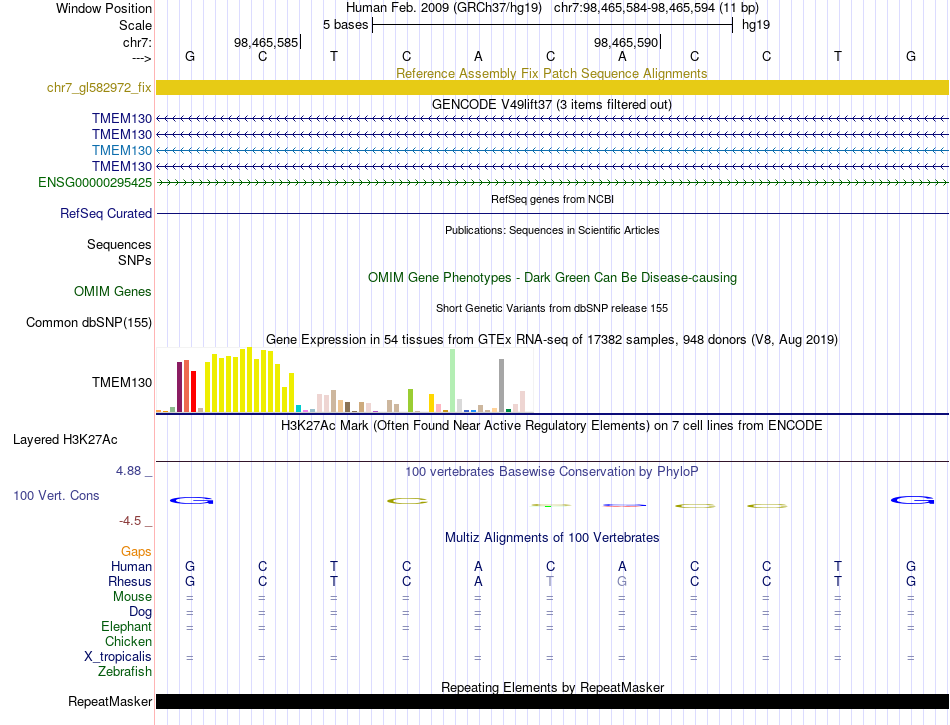
Task: Click the 4.88 PhyloP upper limit value
Action: [128, 471]
